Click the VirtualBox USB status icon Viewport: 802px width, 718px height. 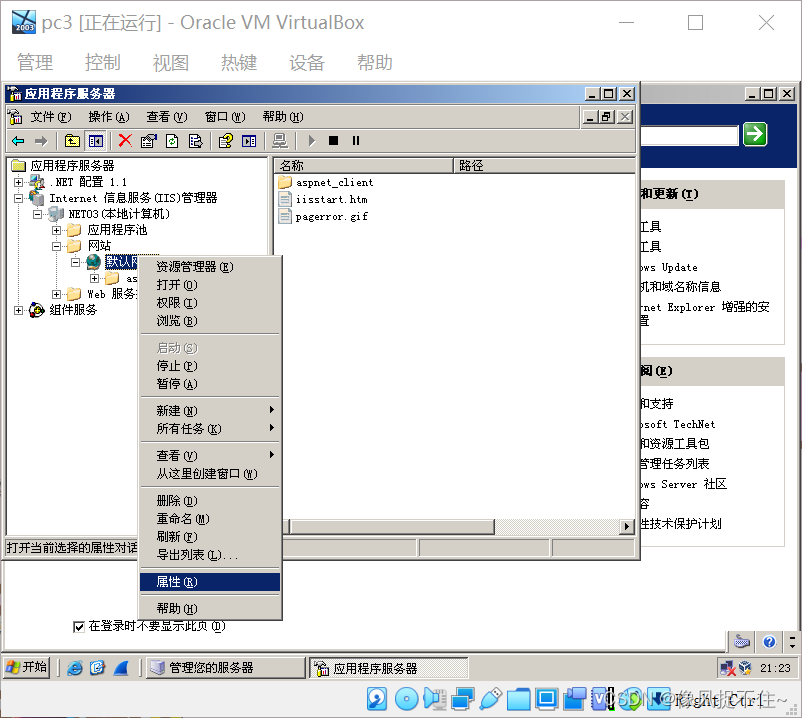491,699
